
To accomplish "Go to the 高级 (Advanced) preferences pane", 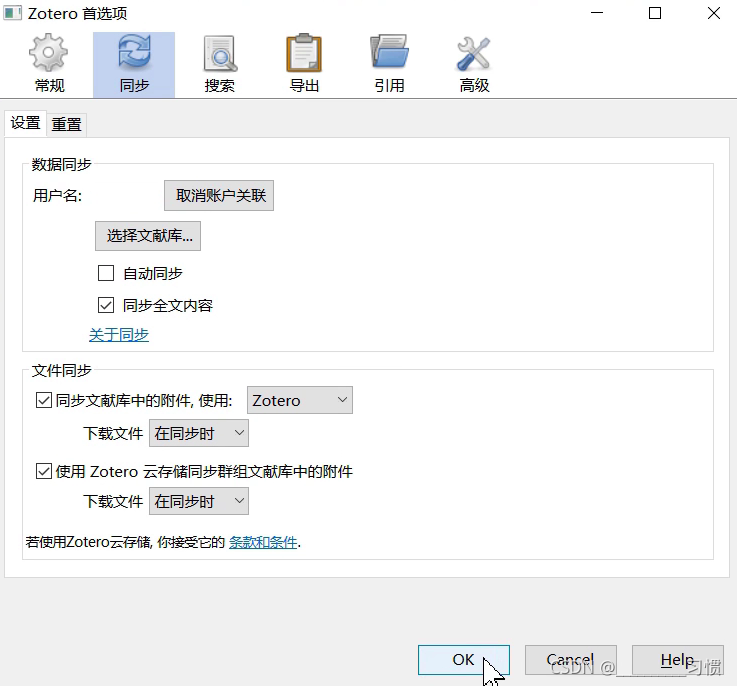I will [x=474, y=63].
